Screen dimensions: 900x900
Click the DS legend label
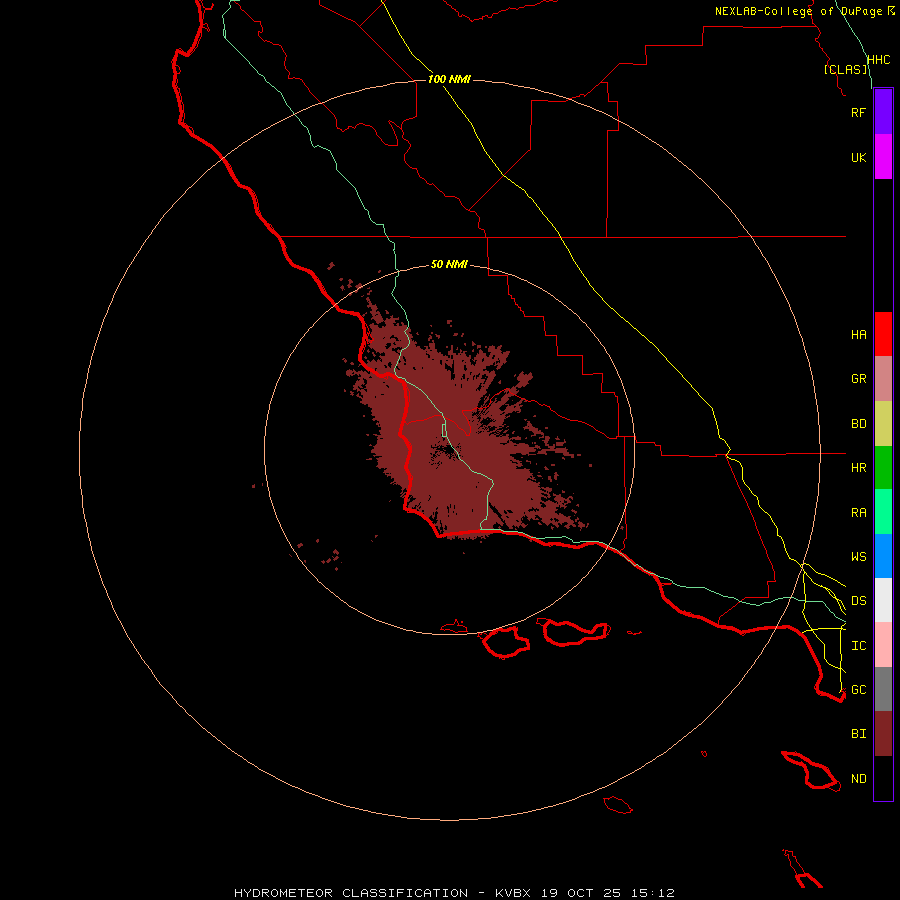point(858,601)
